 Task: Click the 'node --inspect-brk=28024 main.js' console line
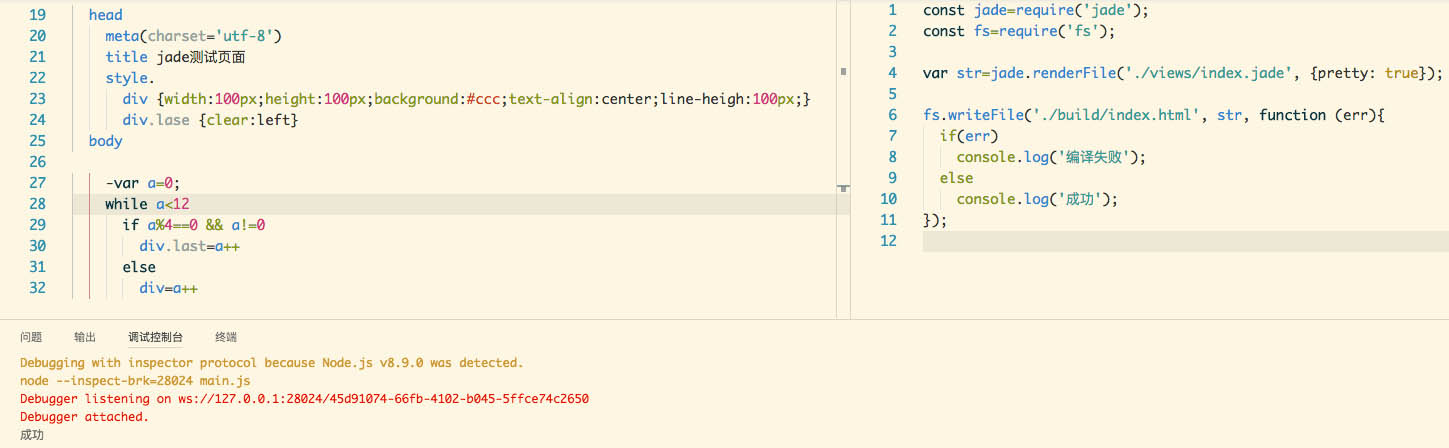pos(135,381)
